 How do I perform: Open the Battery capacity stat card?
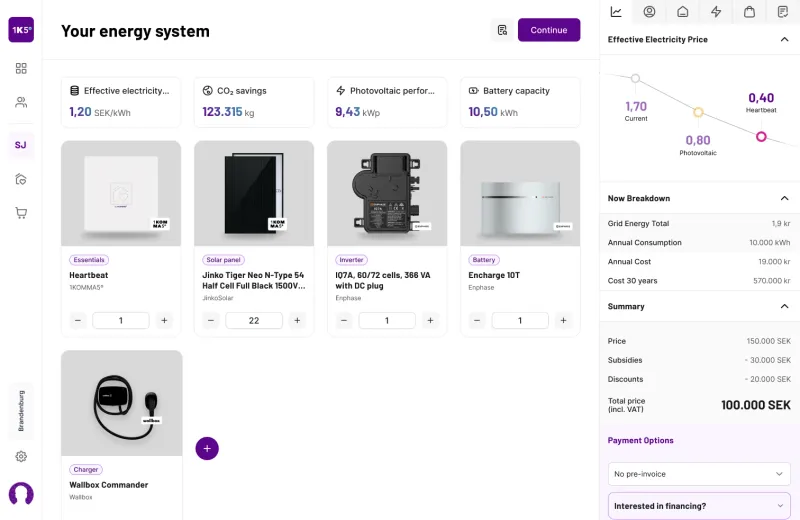tap(520, 102)
